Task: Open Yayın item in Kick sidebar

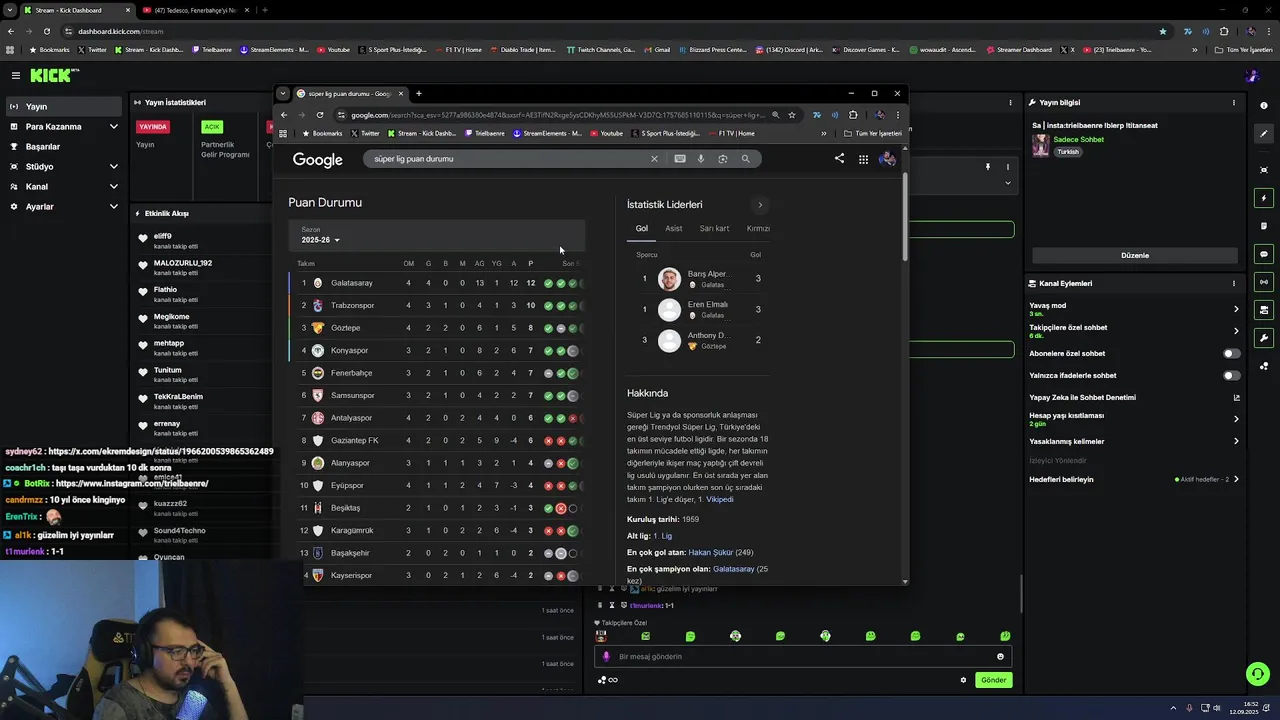Action: click(63, 107)
